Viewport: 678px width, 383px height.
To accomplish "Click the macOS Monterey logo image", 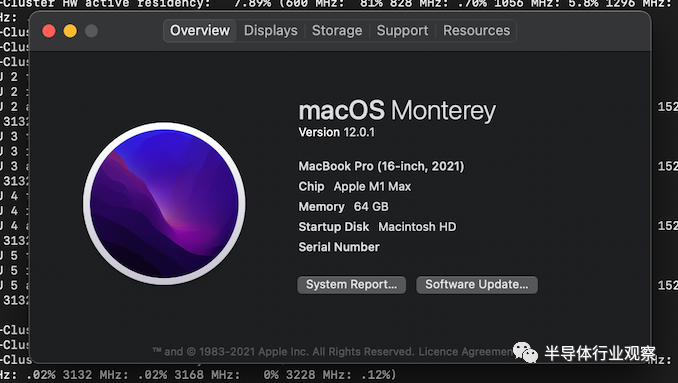I will (x=164, y=203).
